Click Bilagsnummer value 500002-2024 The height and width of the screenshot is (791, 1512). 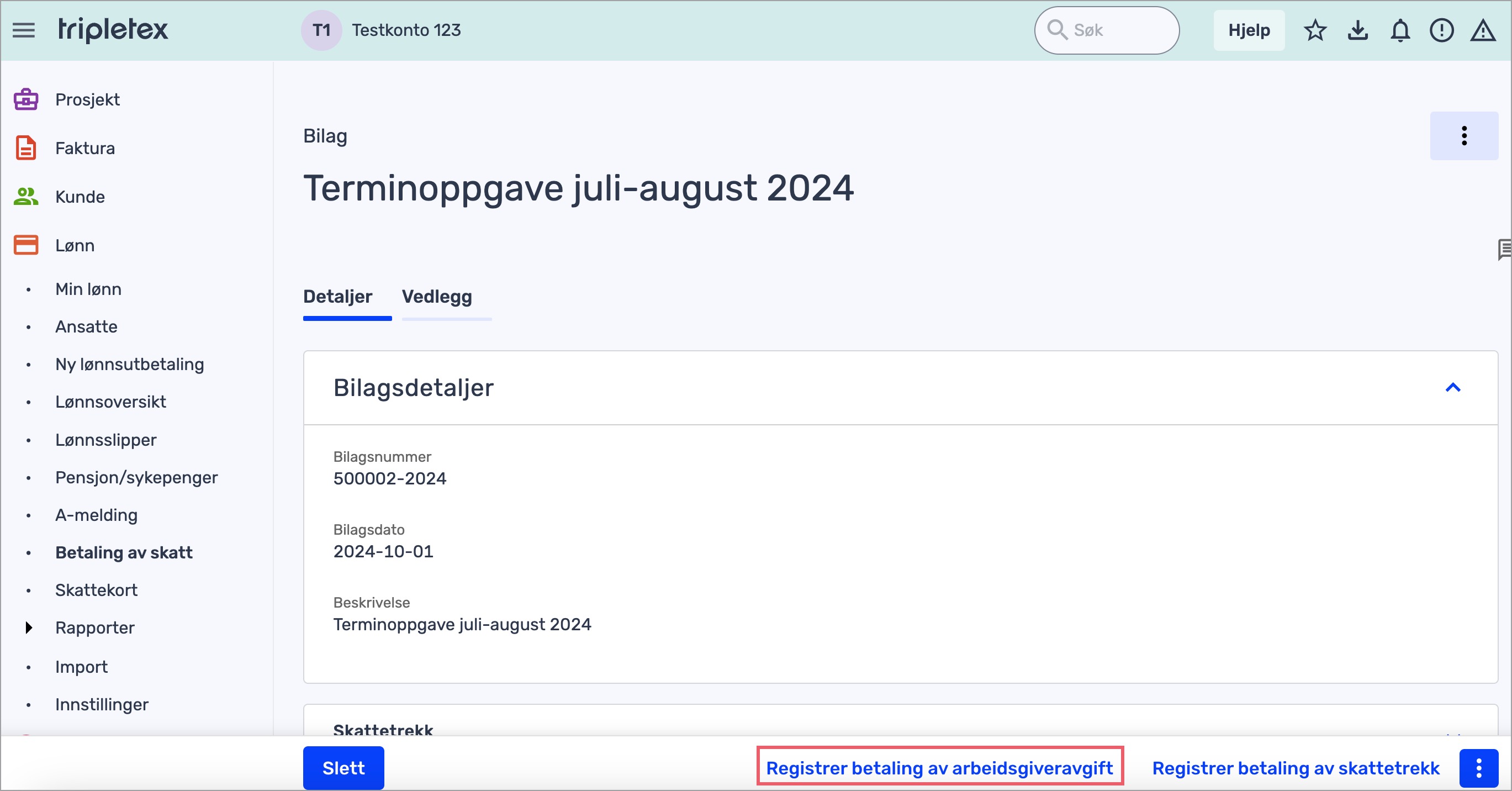[390, 478]
